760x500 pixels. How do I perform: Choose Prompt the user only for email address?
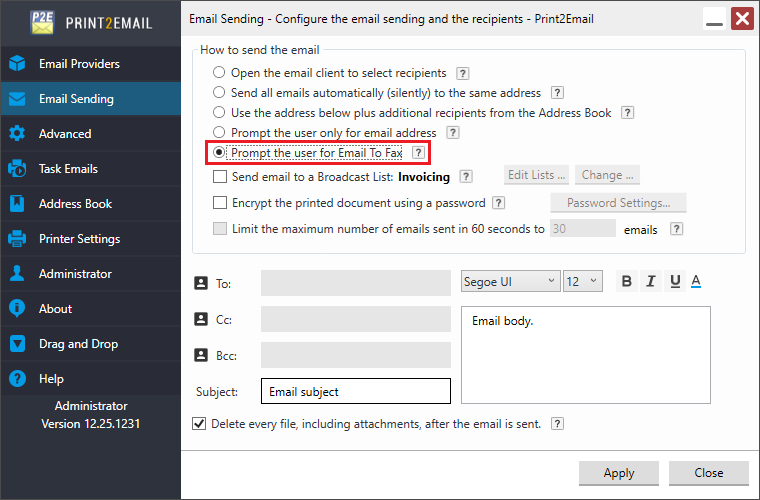219,132
